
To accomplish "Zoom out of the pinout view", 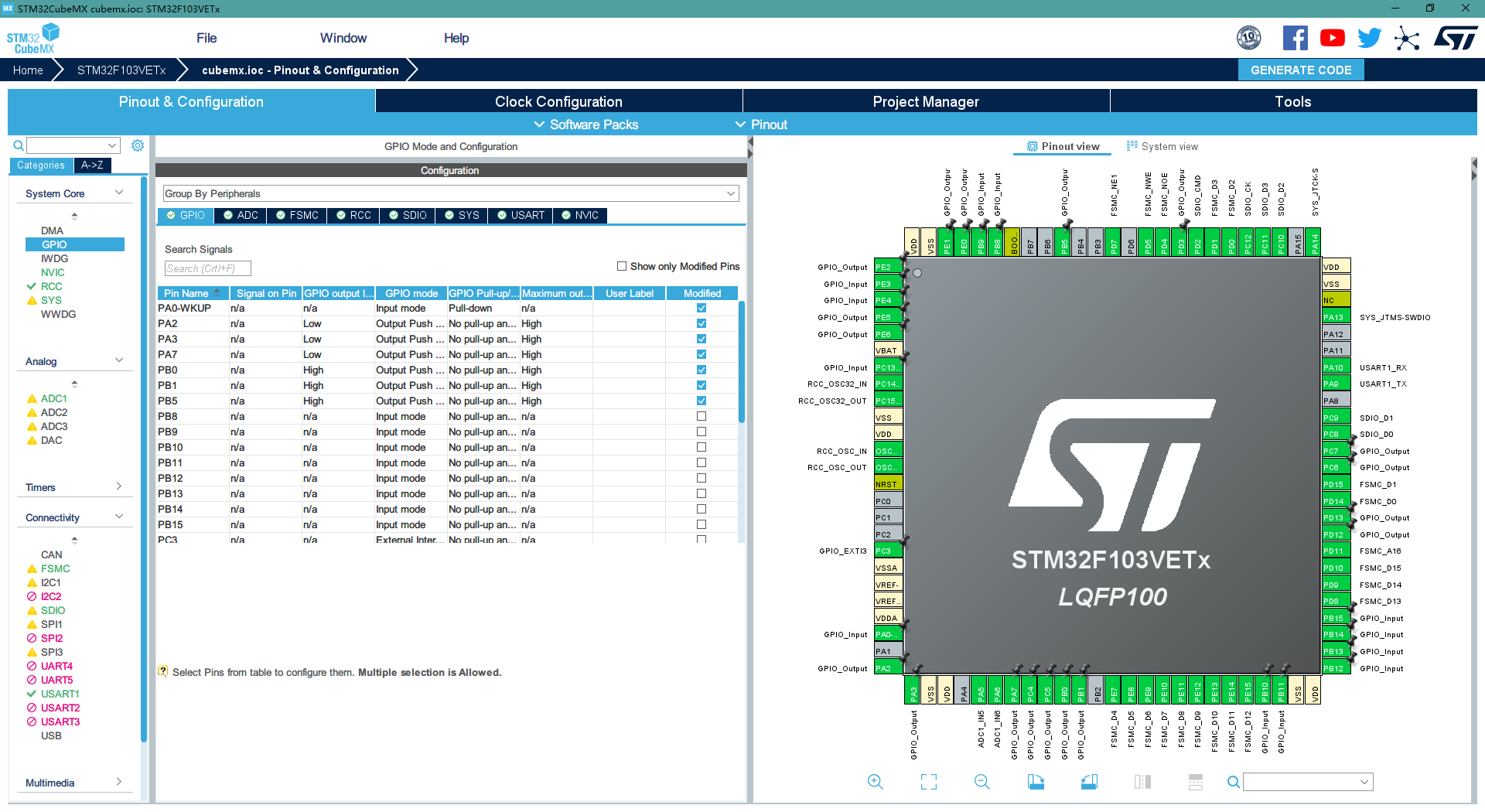I will [981, 782].
